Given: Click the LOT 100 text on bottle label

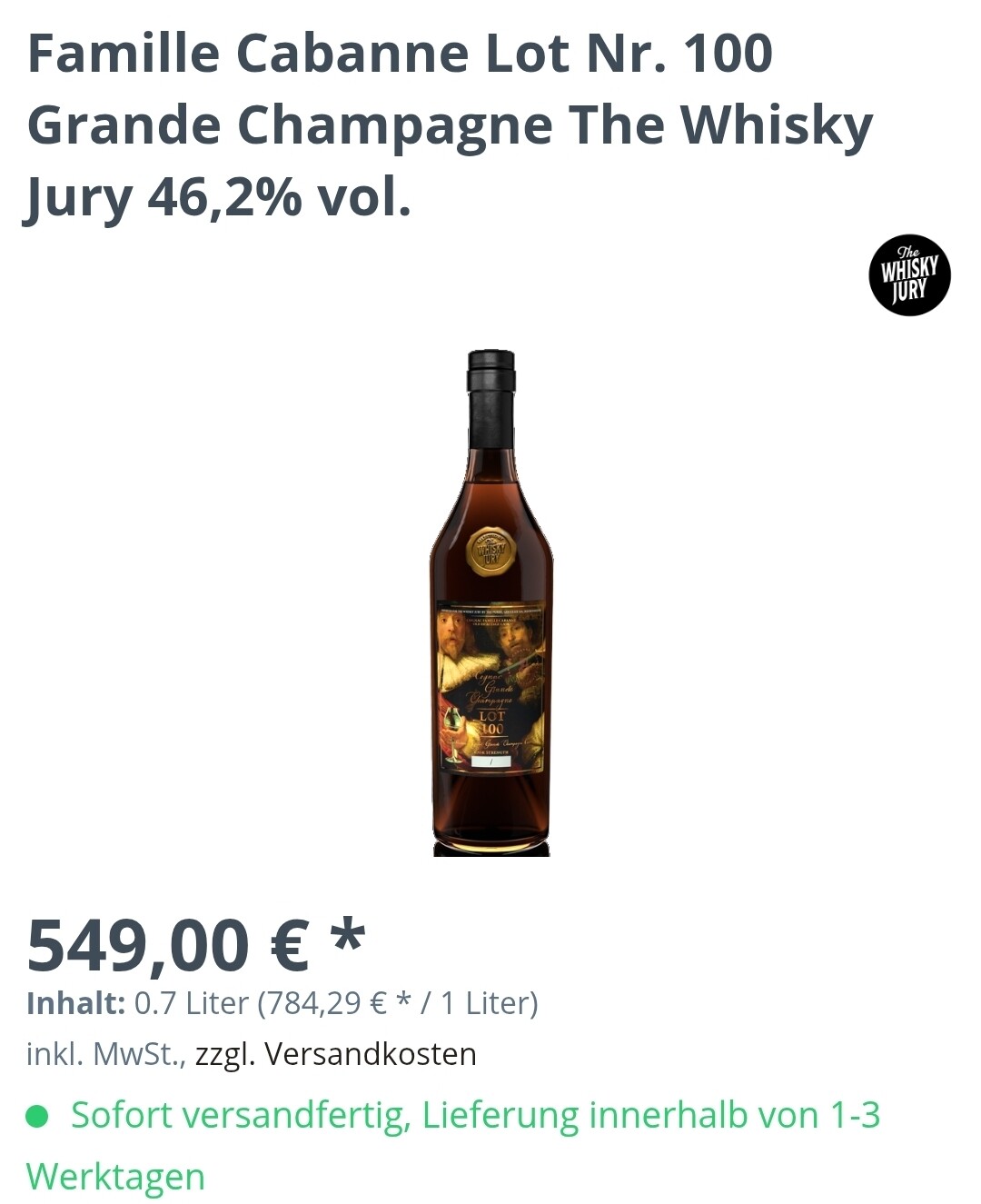Looking at the screenshot, I should 491,722.
